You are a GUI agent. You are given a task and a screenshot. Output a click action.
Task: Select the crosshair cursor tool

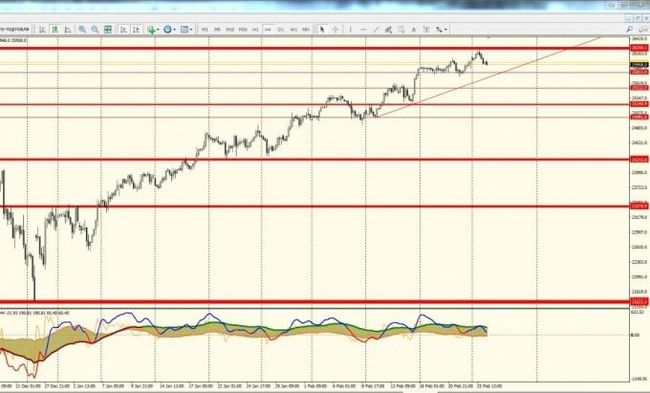335,29
